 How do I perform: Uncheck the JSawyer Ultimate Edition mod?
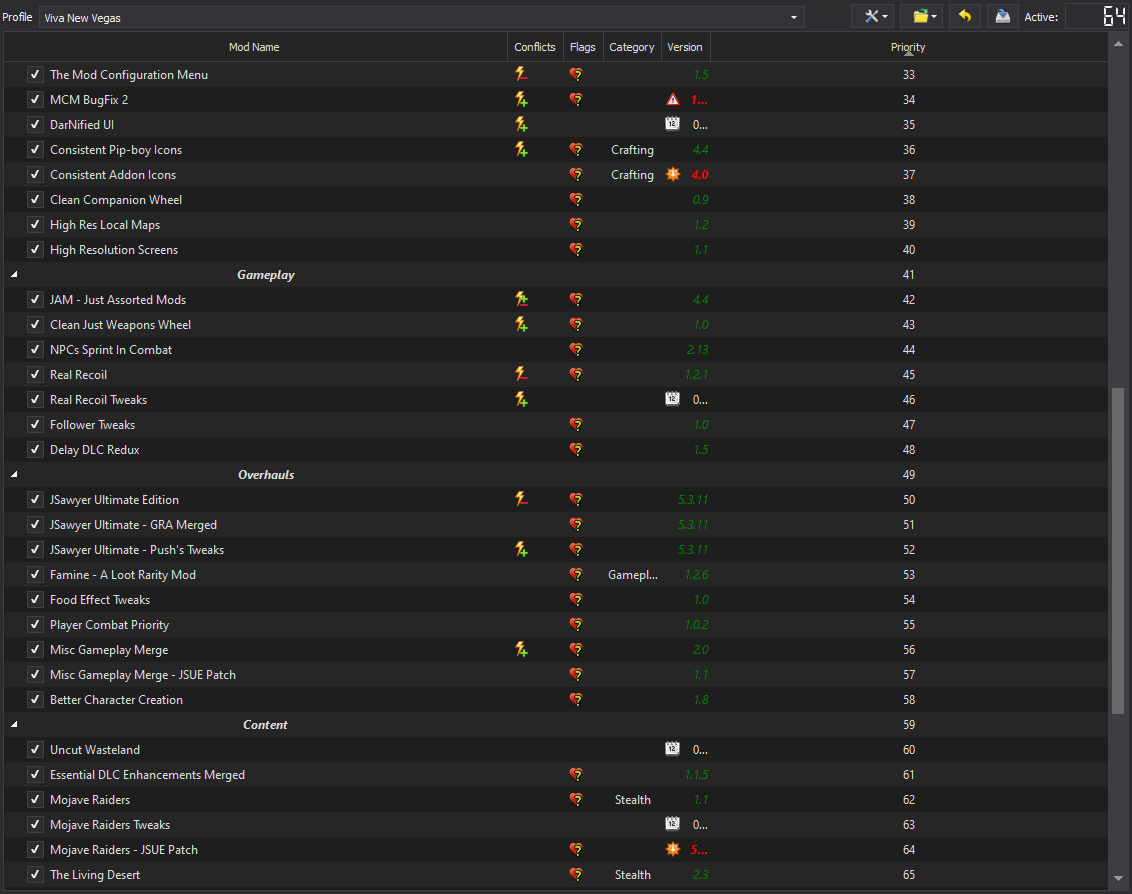point(35,500)
